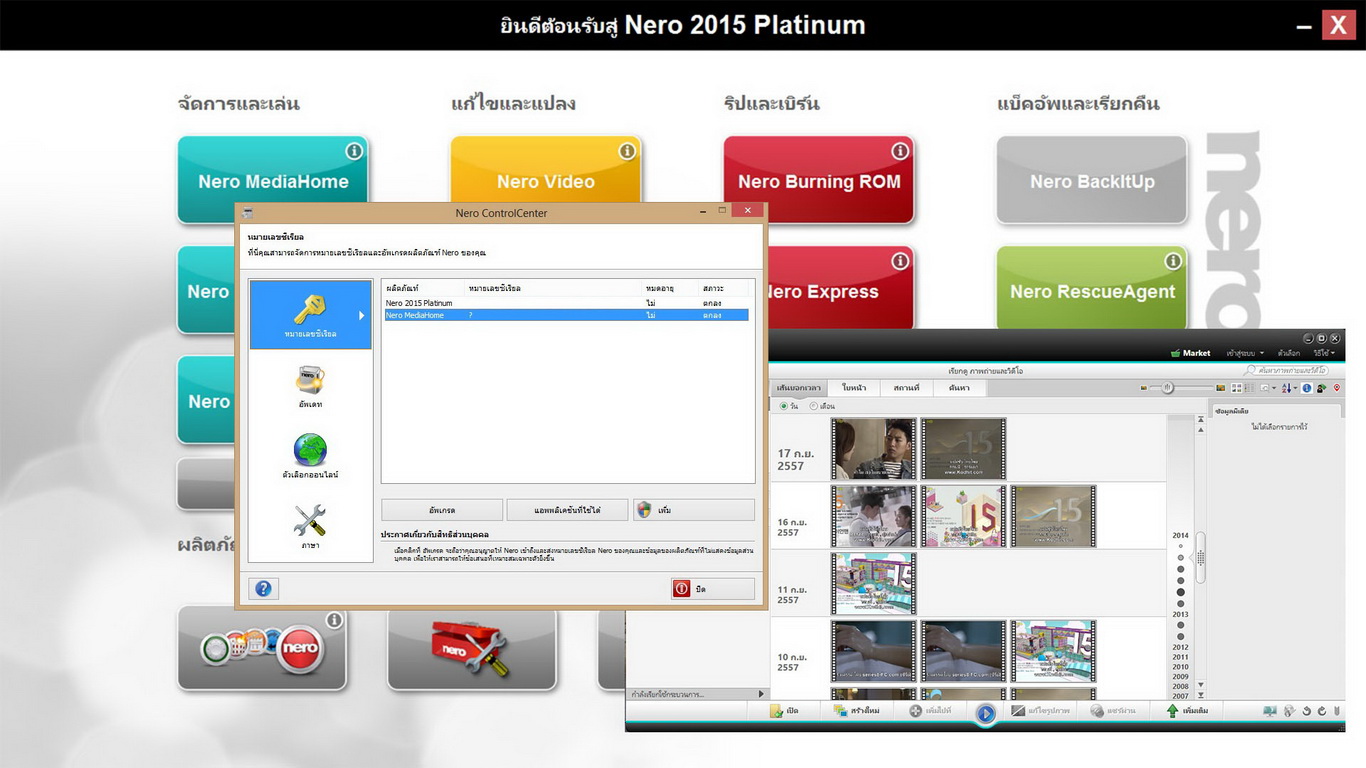Launch the Nero Burning ROM tile
This screenshot has height=768, width=1366.
click(x=819, y=180)
